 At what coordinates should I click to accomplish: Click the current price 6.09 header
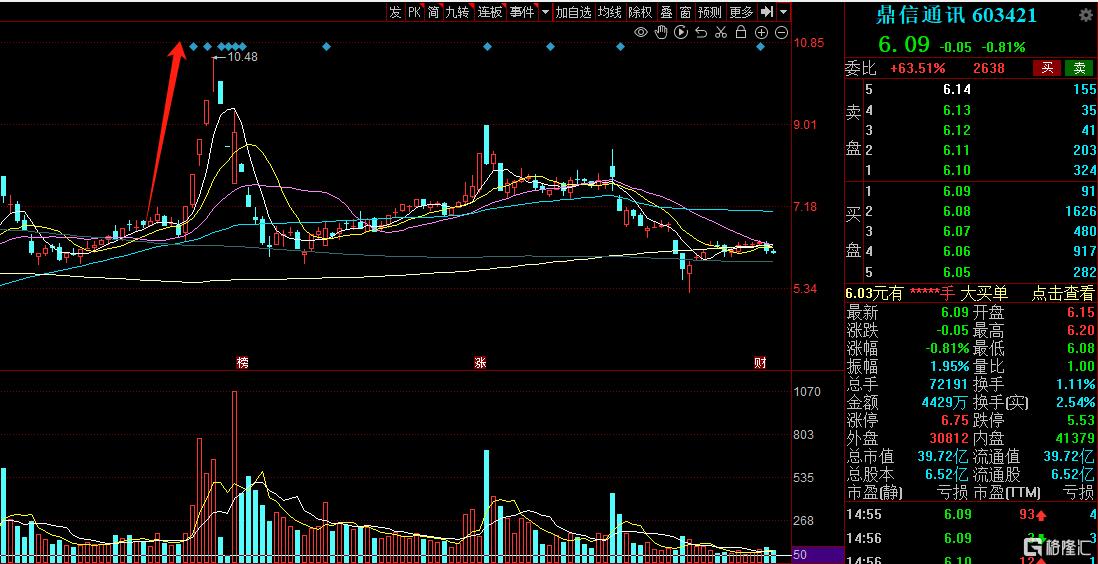click(x=904, y=44)
